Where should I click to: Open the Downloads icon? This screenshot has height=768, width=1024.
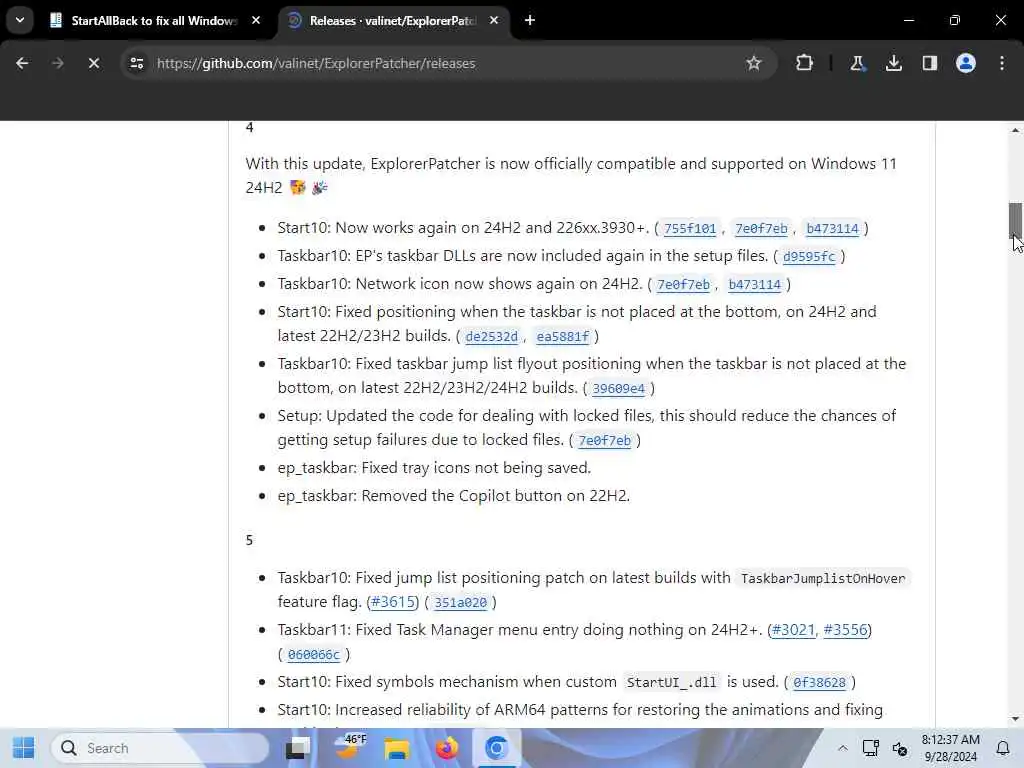click(x=893, y=63)
